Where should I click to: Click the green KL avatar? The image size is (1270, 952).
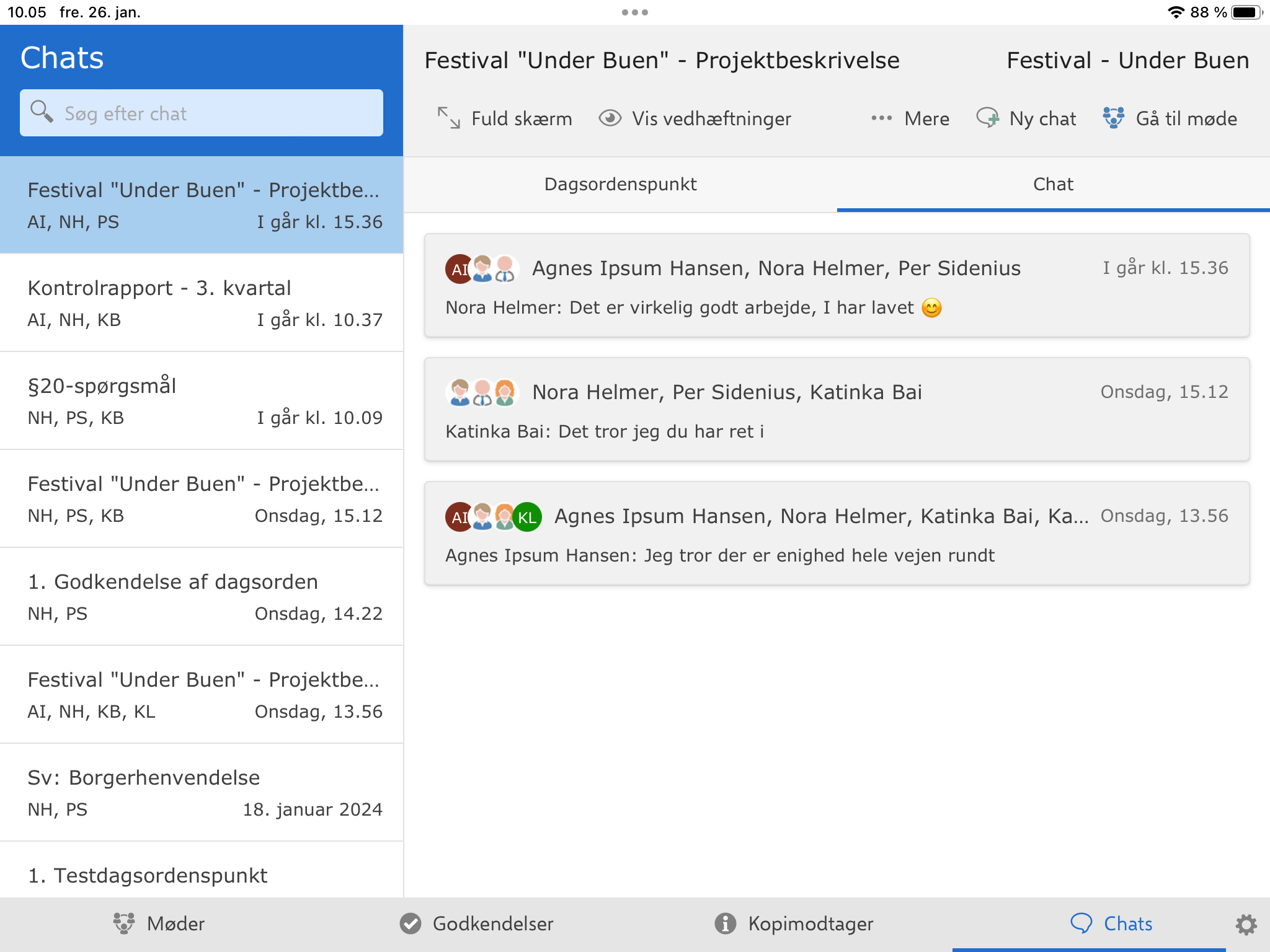527,517
